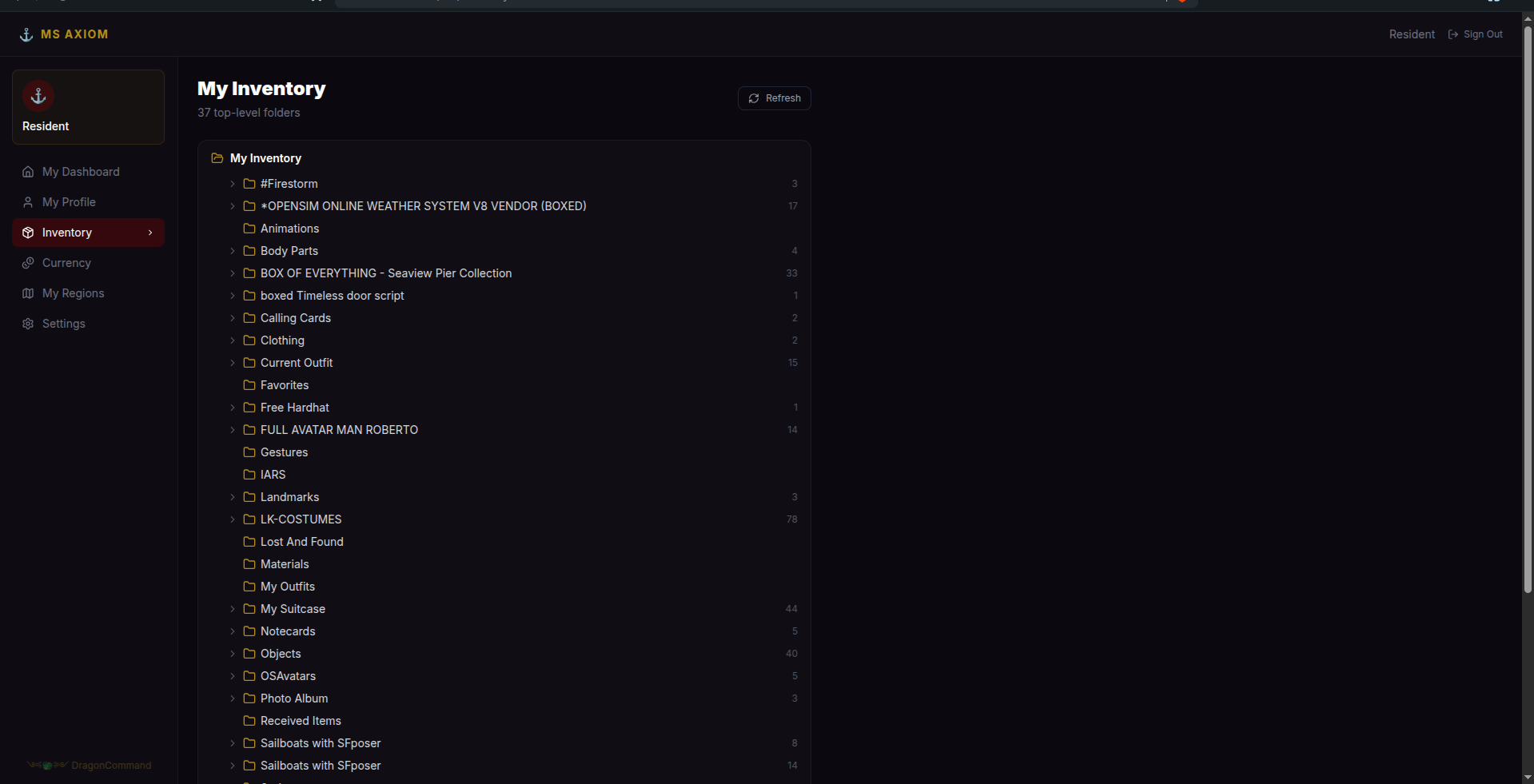
Task: Open My Dashboard from the sidebar
Action: point(88,172)
